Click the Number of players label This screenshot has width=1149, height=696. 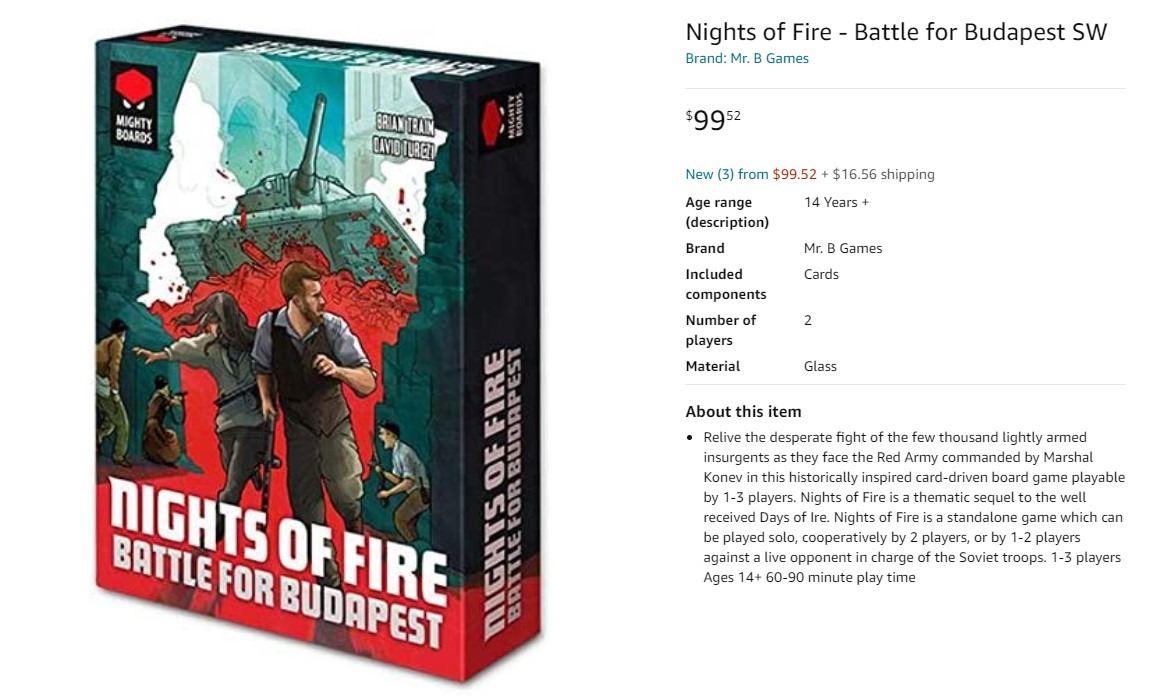720,330
